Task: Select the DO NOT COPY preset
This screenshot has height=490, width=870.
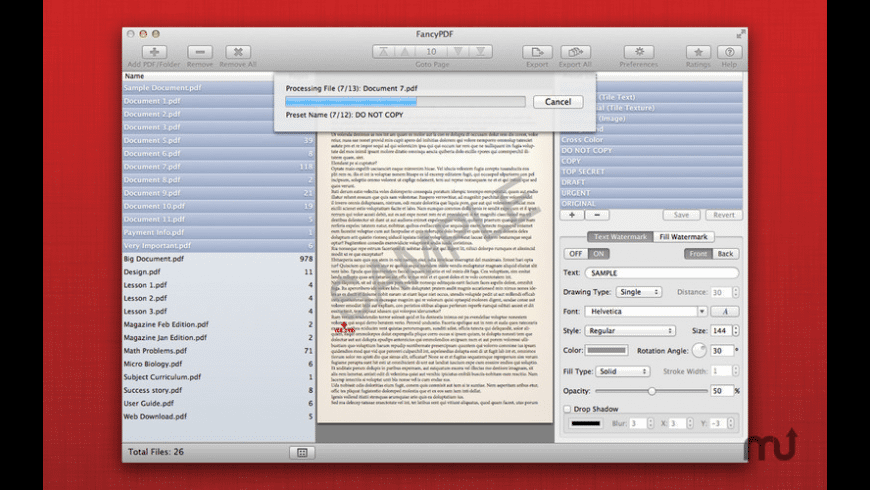Action: click(x=651, y=150)
